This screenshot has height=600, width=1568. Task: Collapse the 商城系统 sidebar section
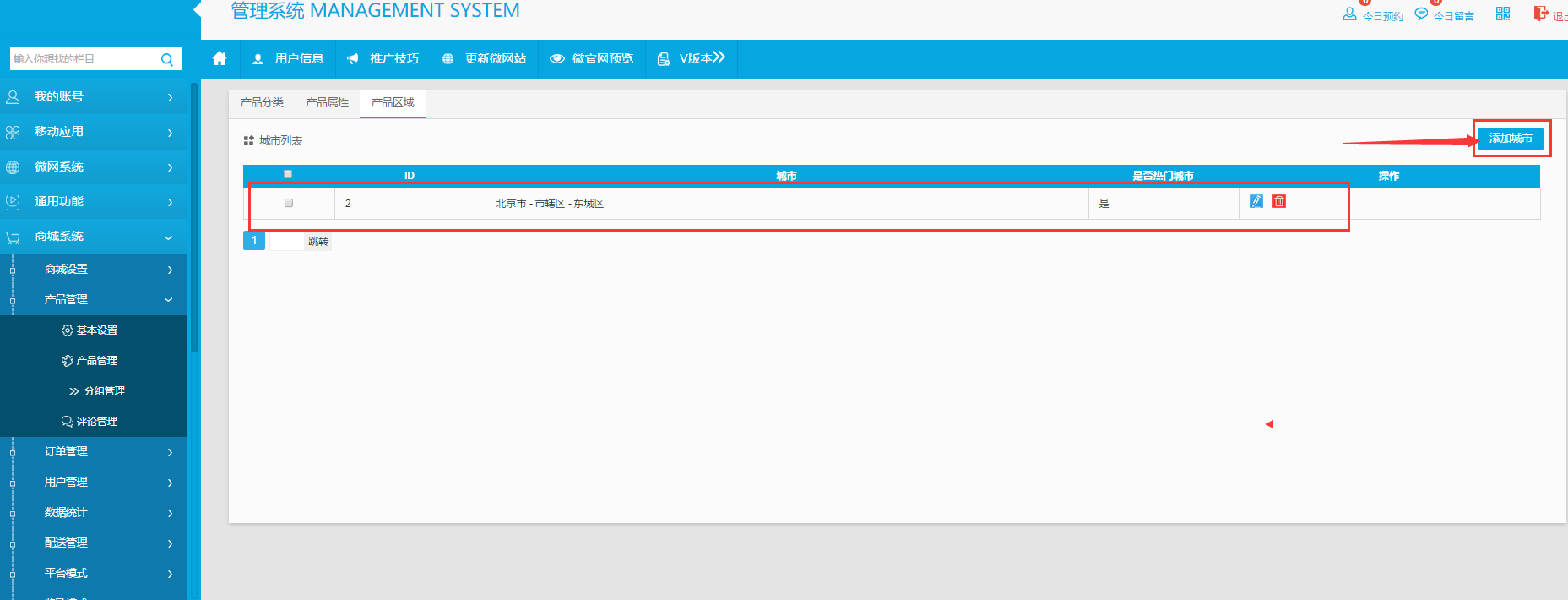pos(93,237)
